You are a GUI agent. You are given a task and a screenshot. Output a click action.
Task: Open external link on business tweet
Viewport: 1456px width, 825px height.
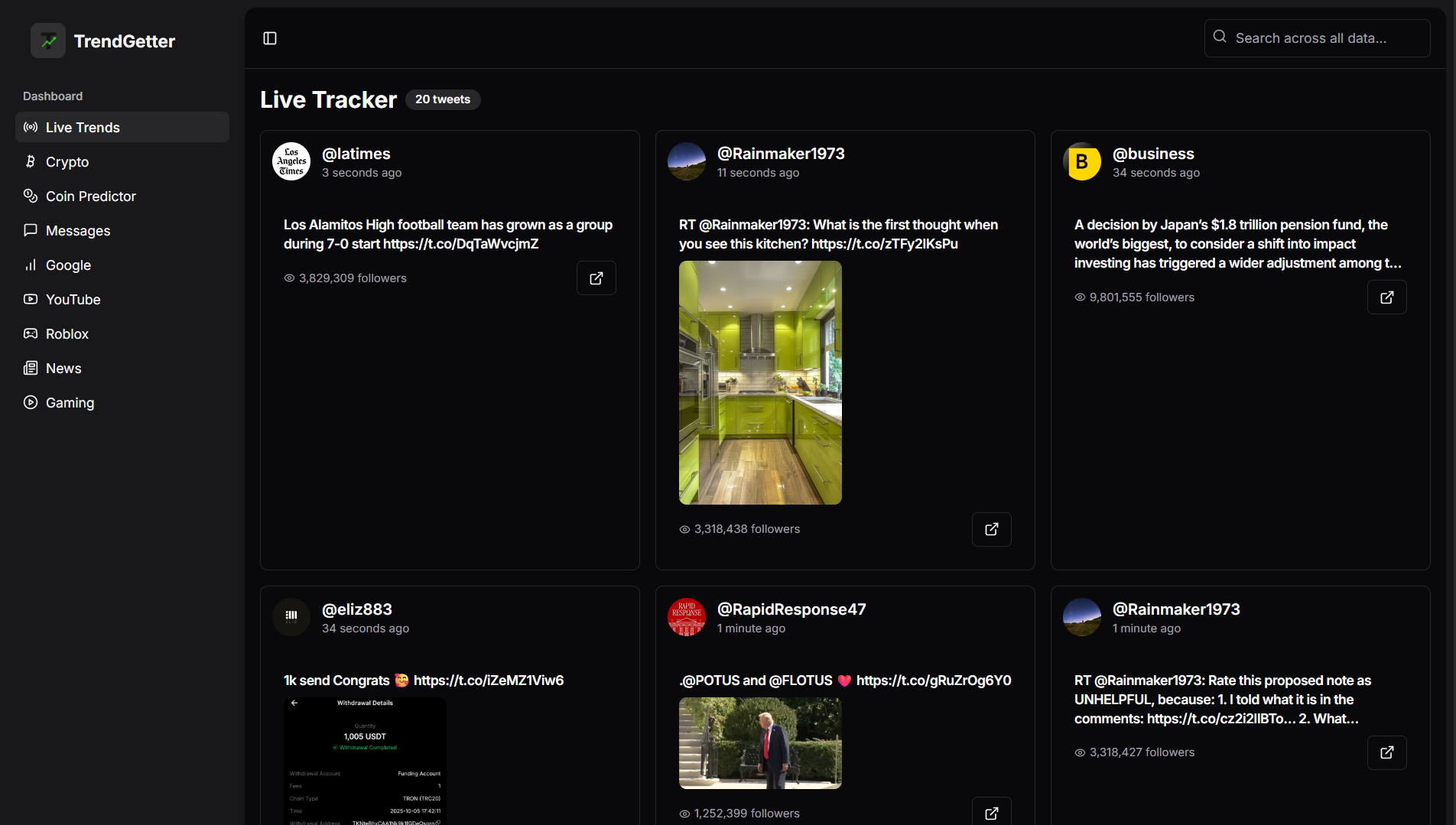click(x=1386, y=297)
